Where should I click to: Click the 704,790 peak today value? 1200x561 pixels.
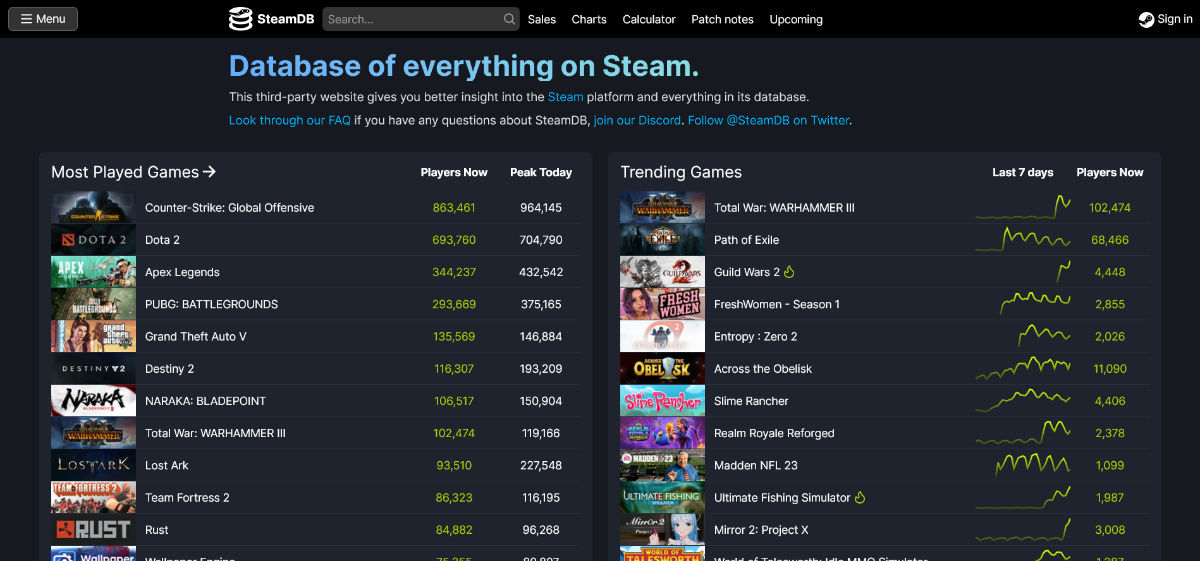click(541, 240)
